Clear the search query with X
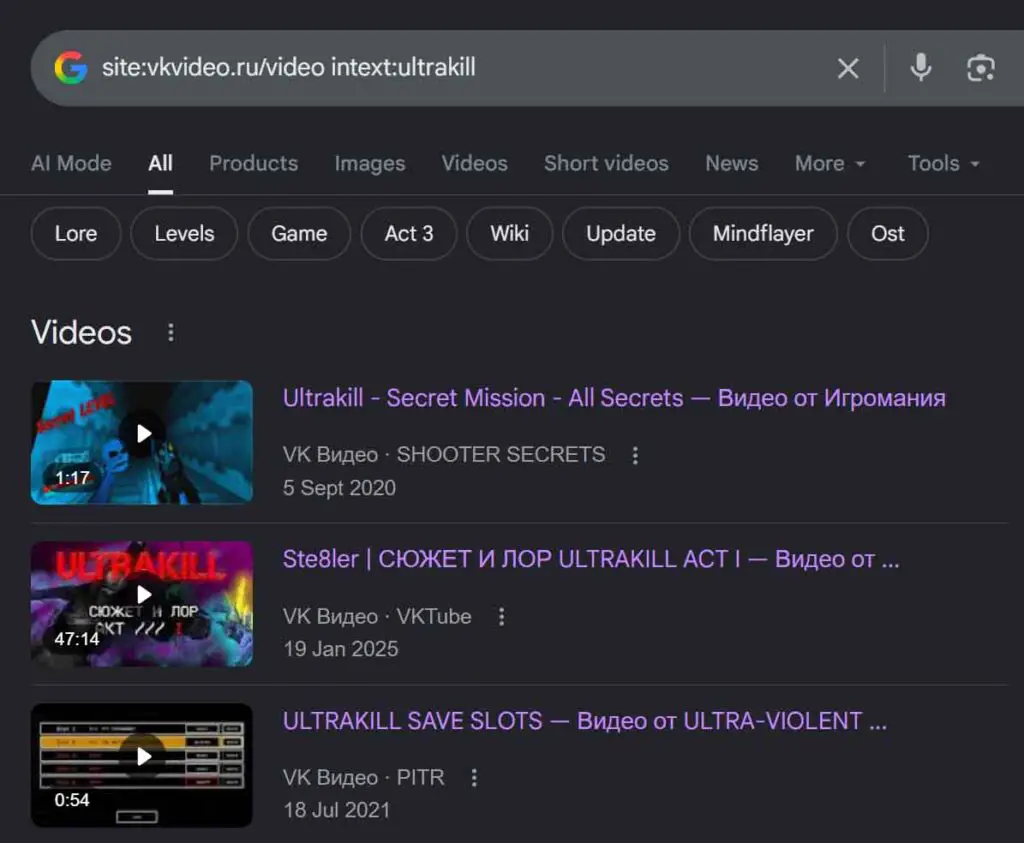1024x843 pixels. pos(848,68)
